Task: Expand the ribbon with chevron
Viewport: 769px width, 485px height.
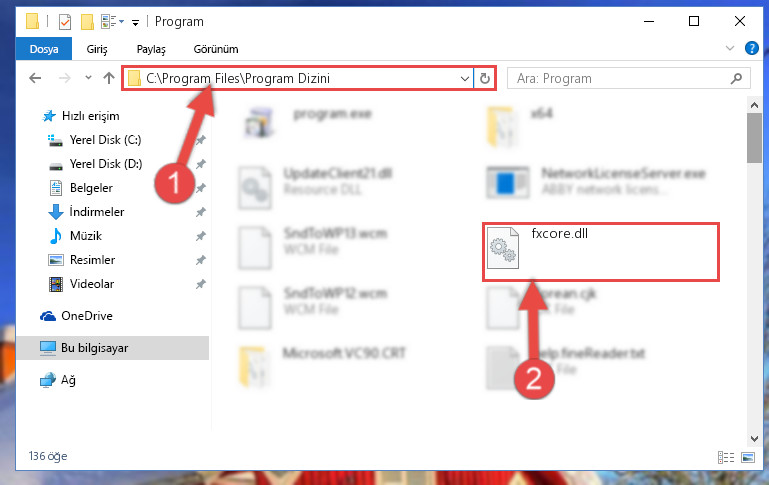Action: click(x=730, y=48)
